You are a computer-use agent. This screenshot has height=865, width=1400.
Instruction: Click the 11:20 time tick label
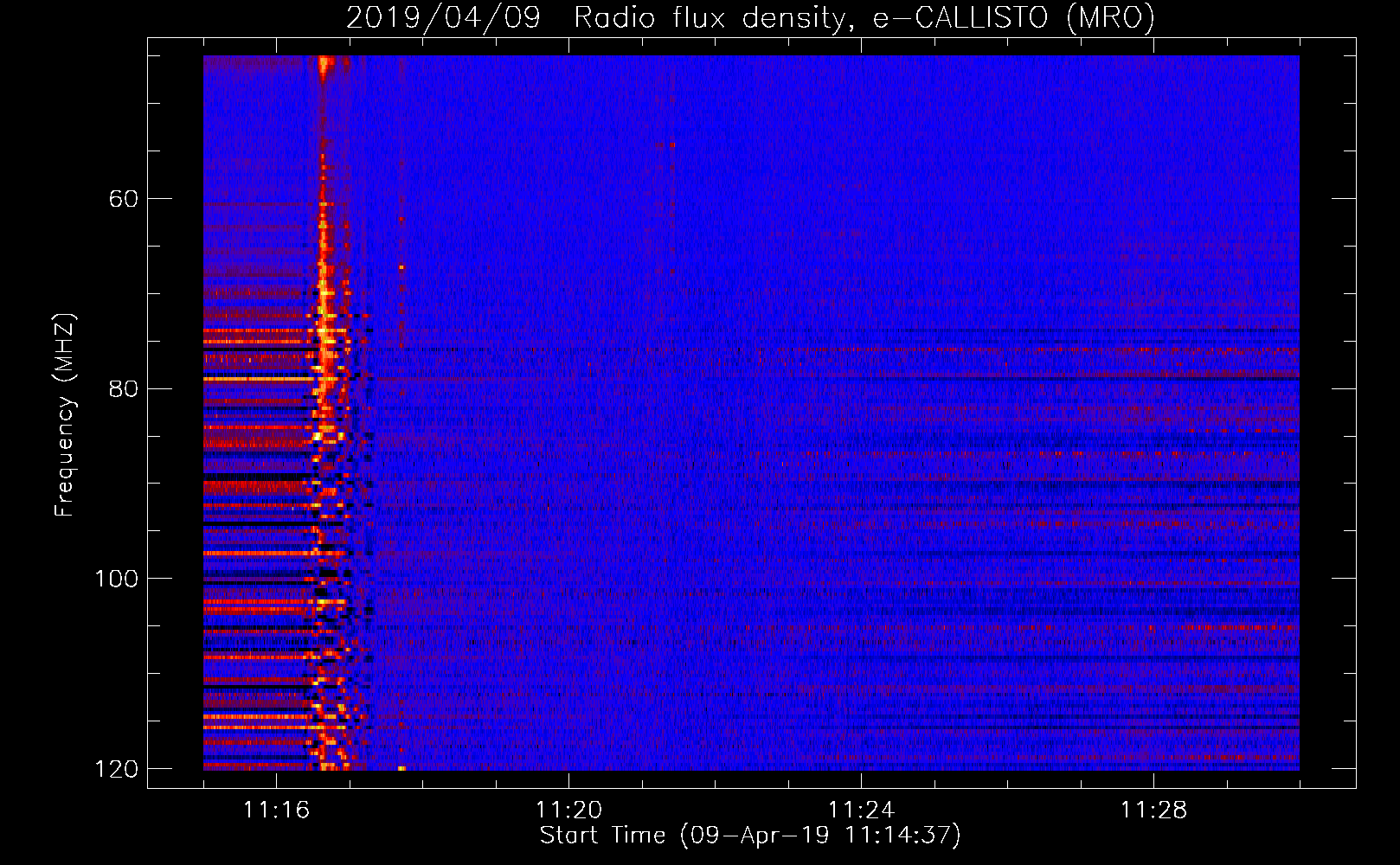[568, 810]
